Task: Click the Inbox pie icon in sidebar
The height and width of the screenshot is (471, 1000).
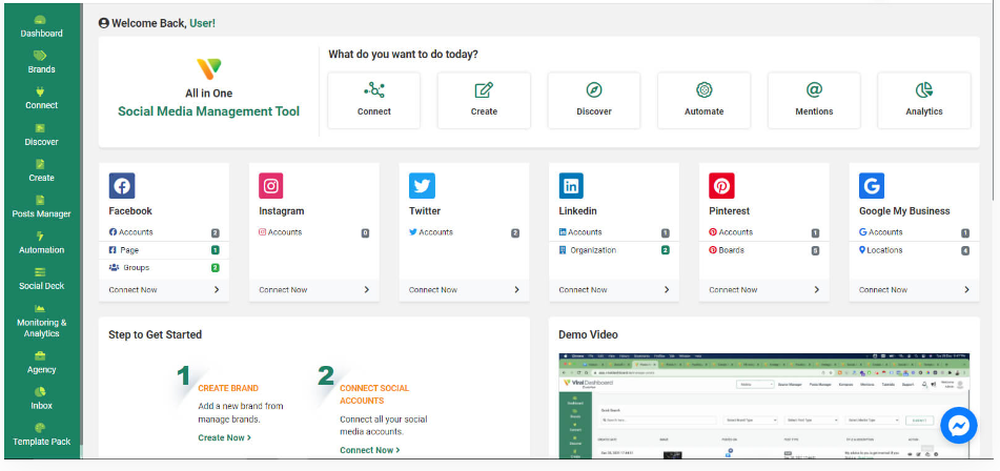Action: 40,391
